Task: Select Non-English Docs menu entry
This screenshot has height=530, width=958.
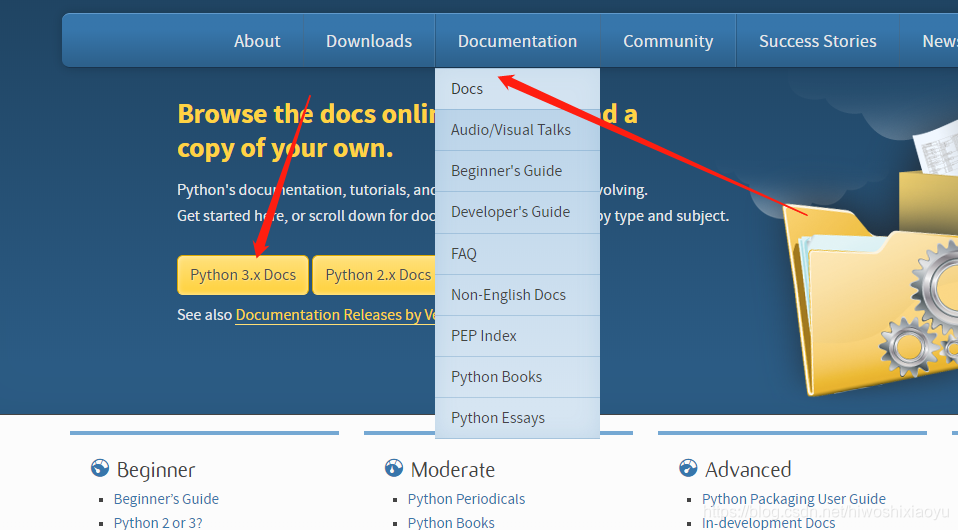Action: click(x=517, y=295)
